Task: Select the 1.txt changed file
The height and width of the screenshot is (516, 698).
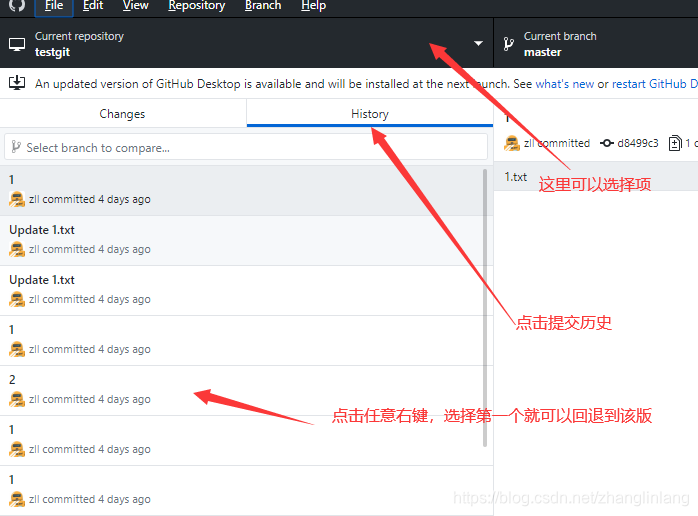Action: pos(596,177)
